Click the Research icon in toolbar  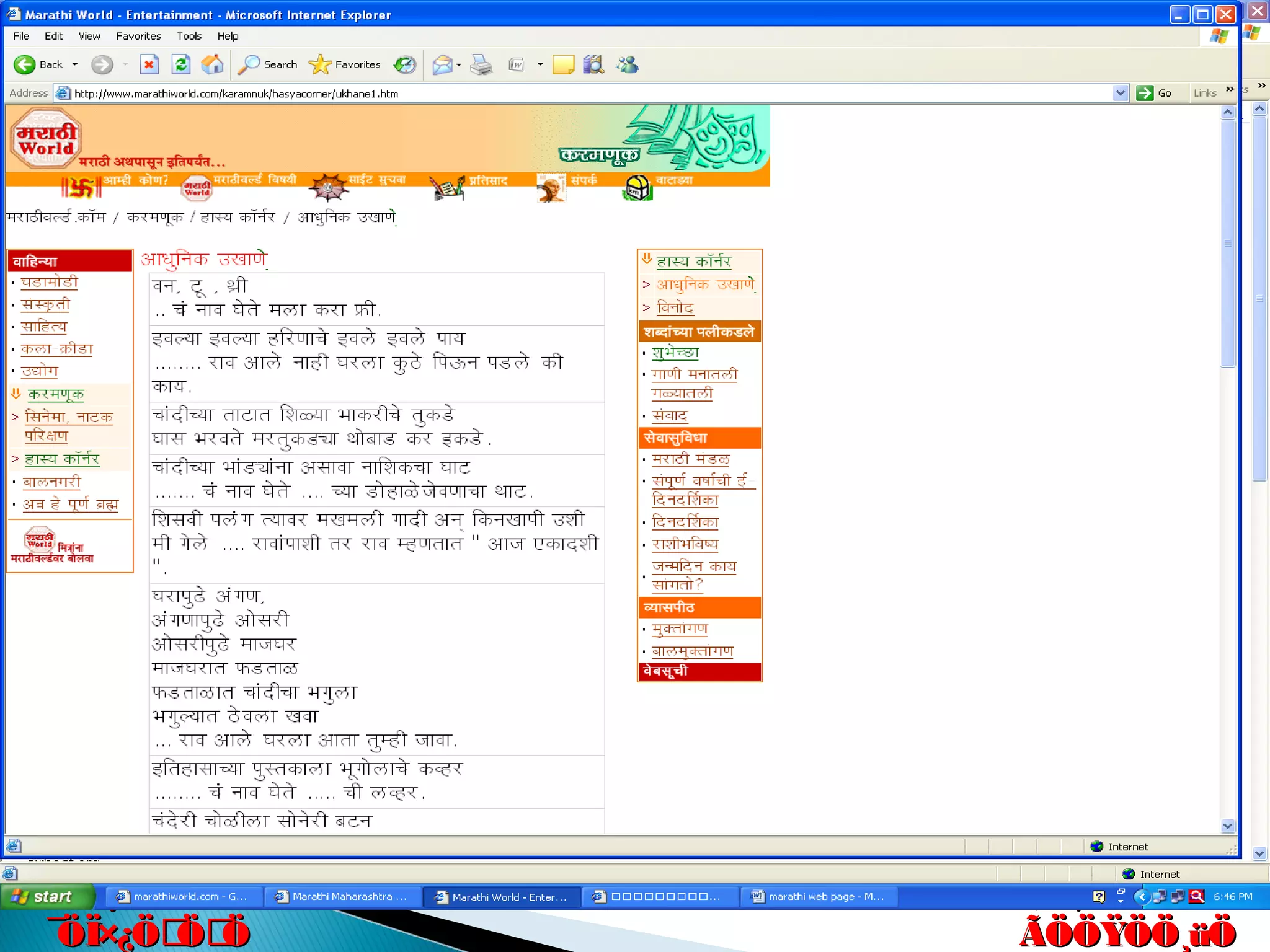593,64
